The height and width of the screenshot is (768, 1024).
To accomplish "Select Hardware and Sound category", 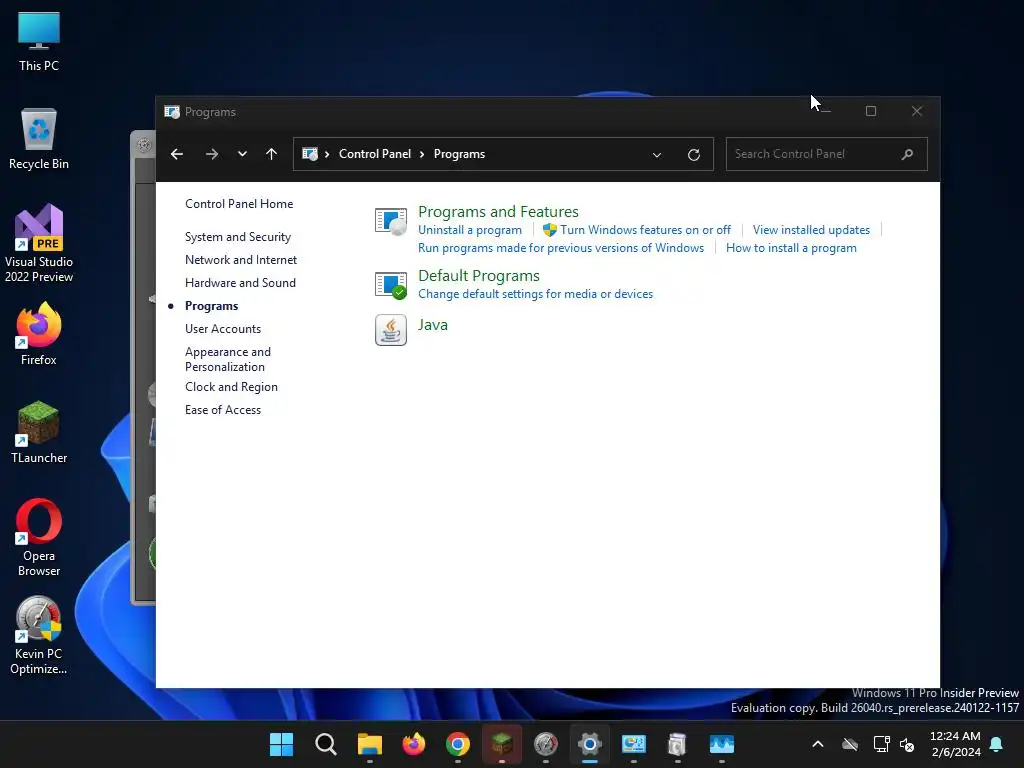I will coord(240,283).
